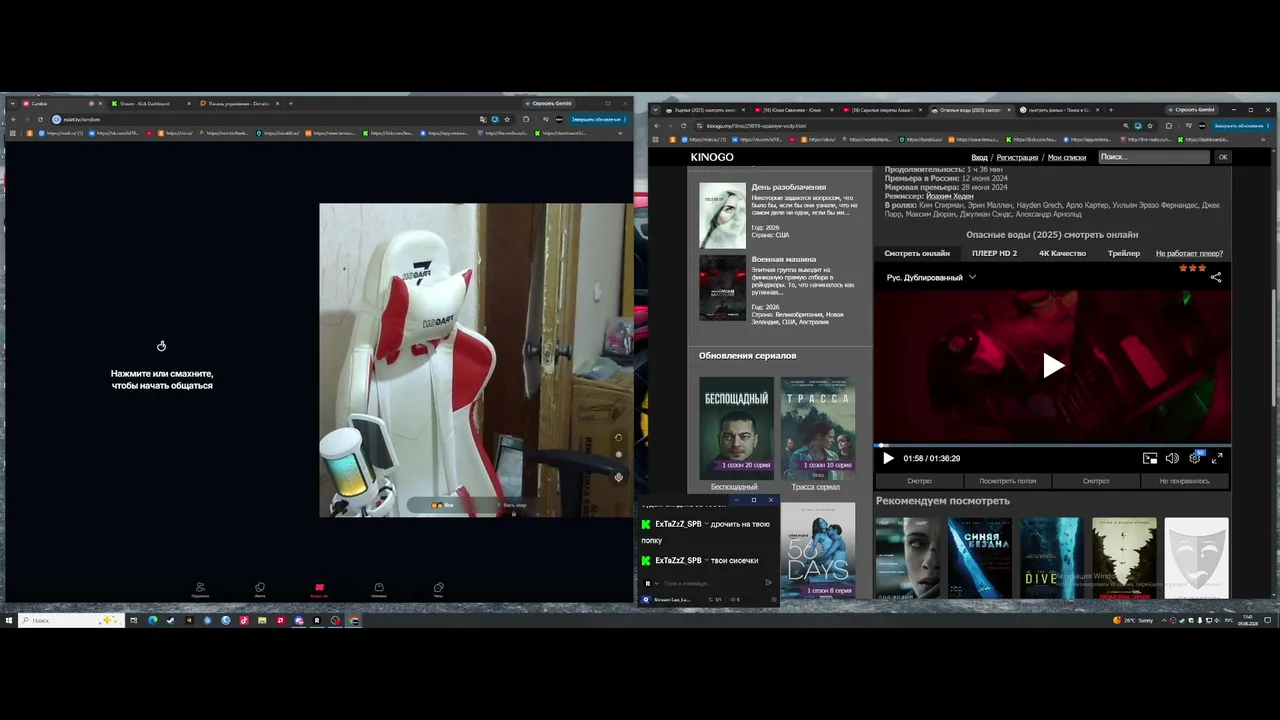The height and width of the screenshot is (720, 1280).
Task: Mark the film as Смотрел
Action: click(1096, 481)
